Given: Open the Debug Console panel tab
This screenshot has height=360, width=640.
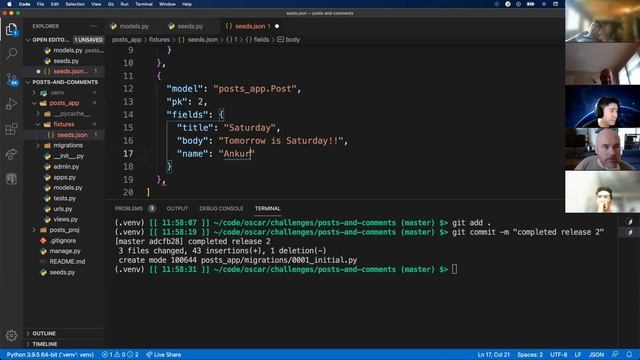Looking at the screenshot, I should pos(221,209).
